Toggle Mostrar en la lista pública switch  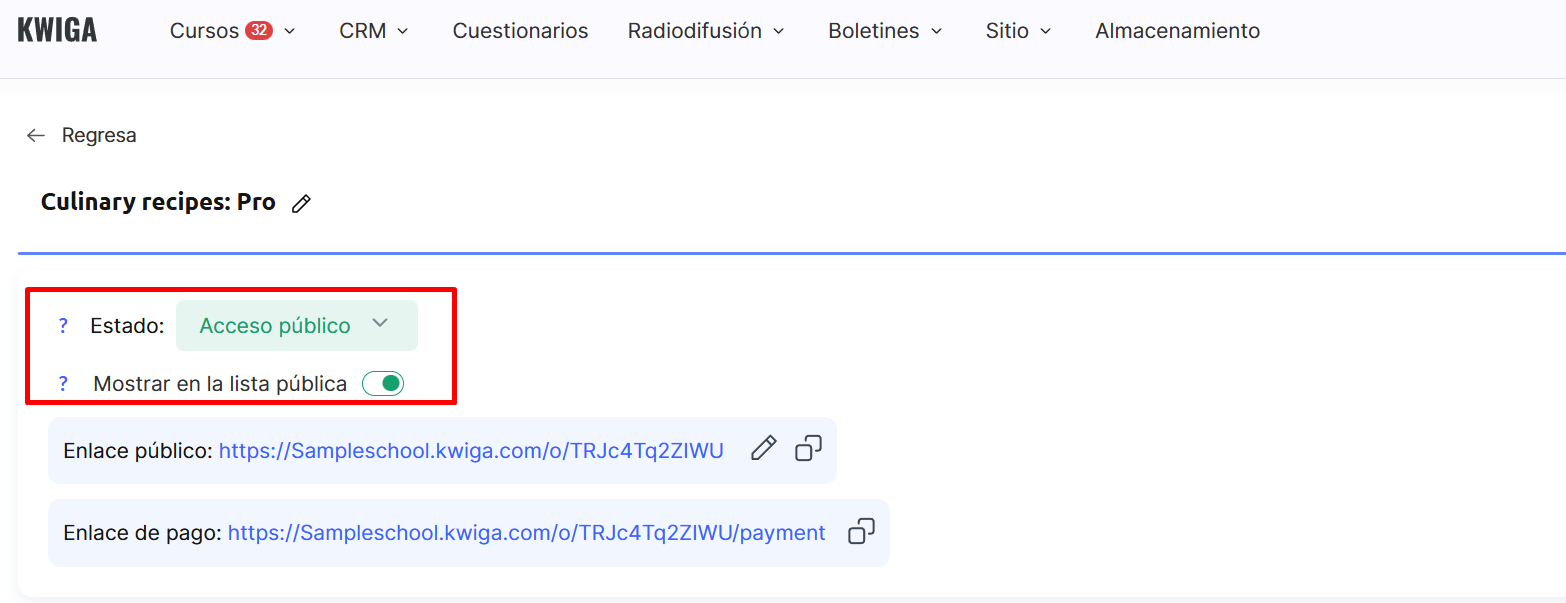383,384
